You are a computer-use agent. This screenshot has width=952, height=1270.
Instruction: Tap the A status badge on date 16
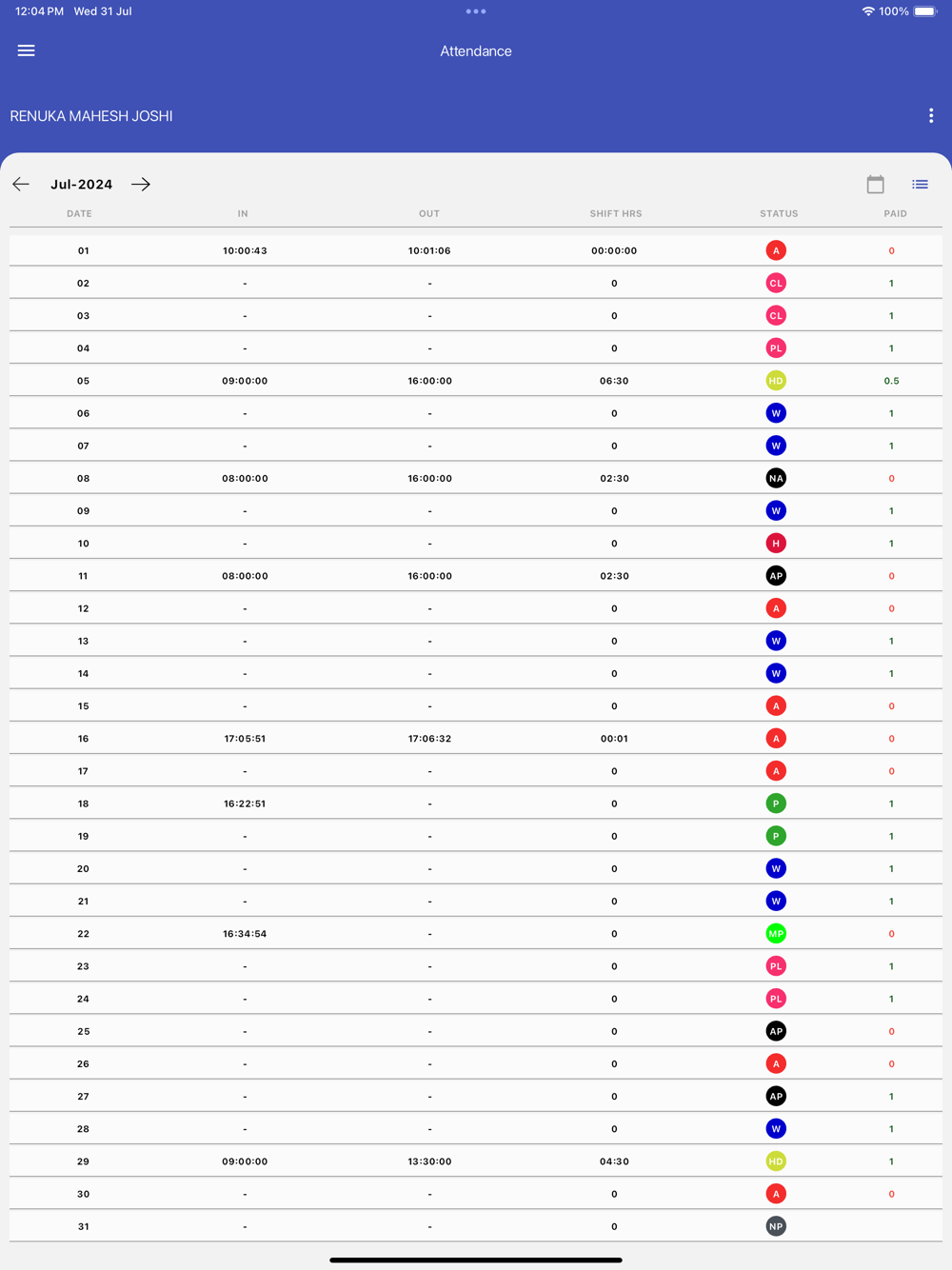point(776,739)
